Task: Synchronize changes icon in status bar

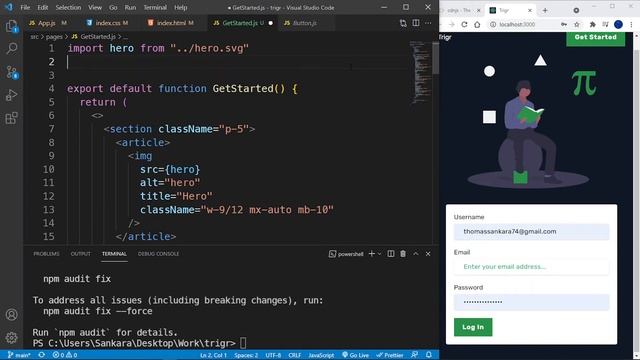Action: click(x=42, y=355)
